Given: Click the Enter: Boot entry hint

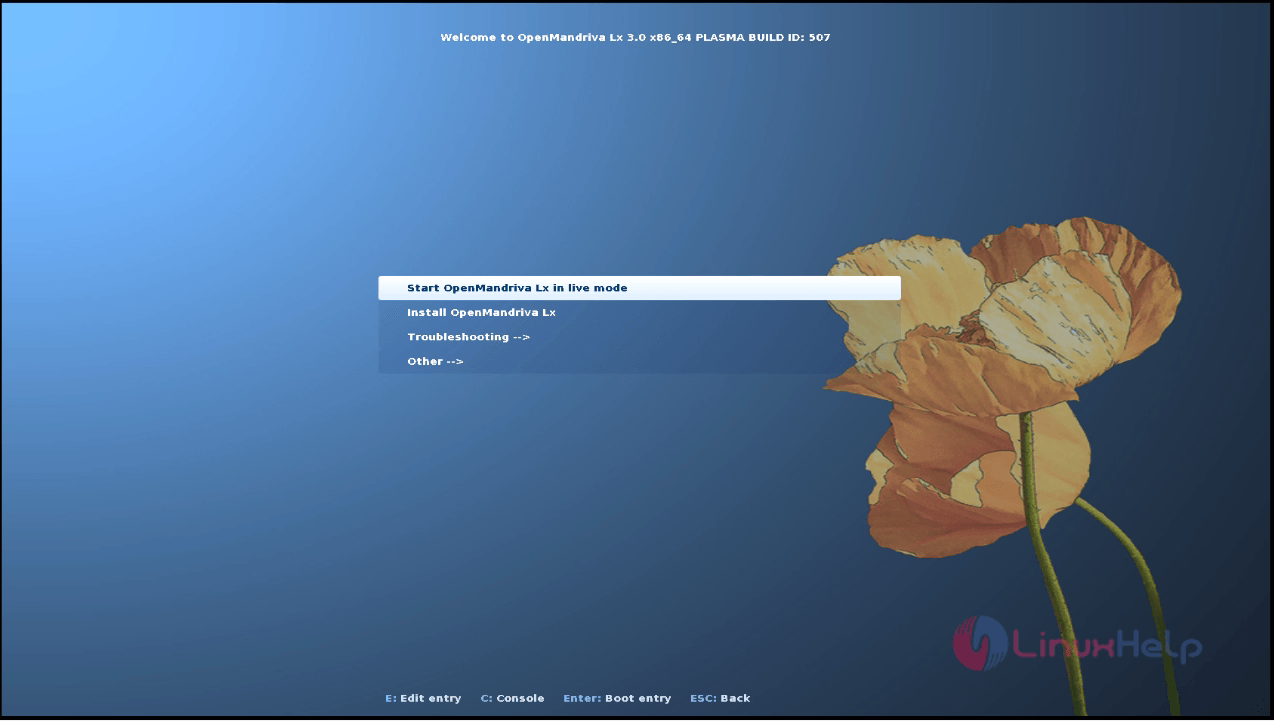Looking at the screenshot, I should 617,698.
